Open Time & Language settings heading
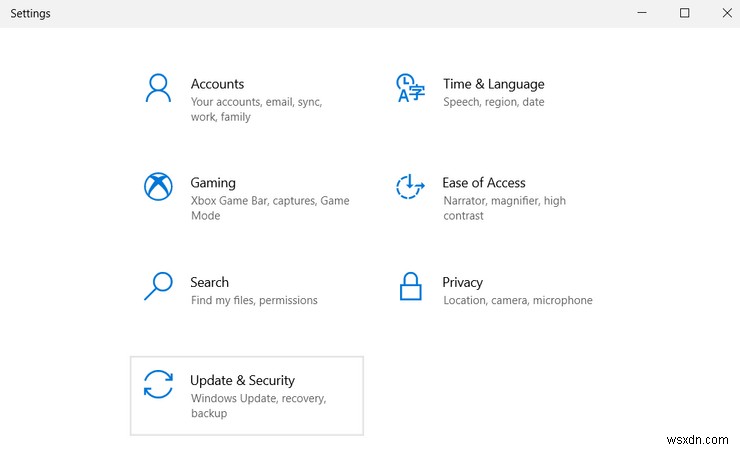 493,84
